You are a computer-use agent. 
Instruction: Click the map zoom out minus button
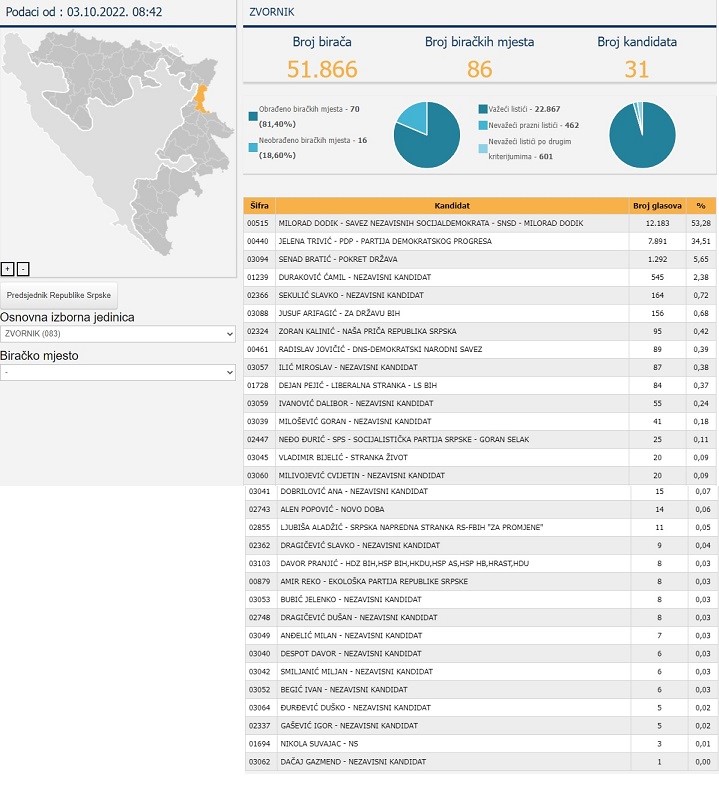[23, 268]
